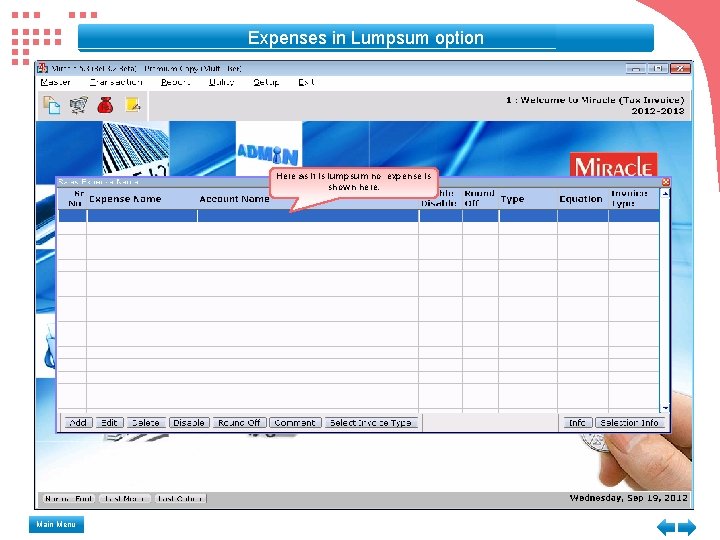Click the ADMIN image thumbnail
Image resolution: width=720 pixels, height=540 pixels.
pyautogui.click(x=269, y=148)
